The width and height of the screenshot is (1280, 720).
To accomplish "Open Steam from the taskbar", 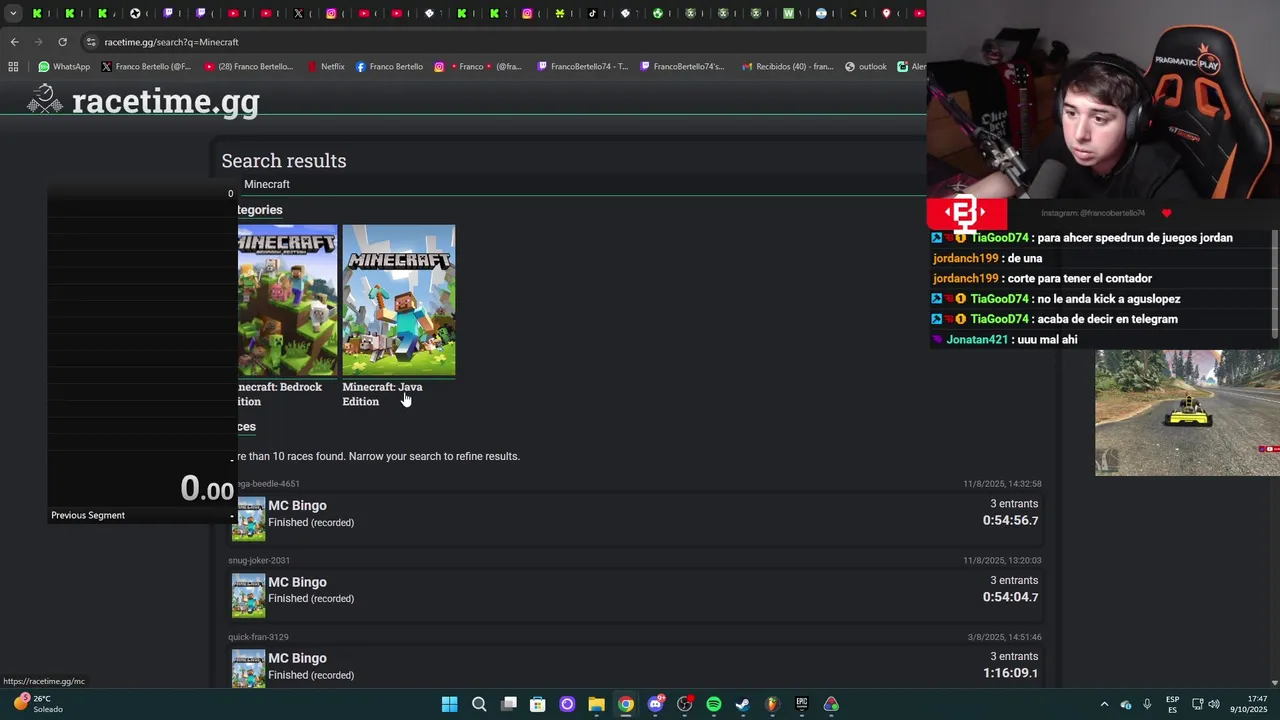I will [x=742, y=704].
